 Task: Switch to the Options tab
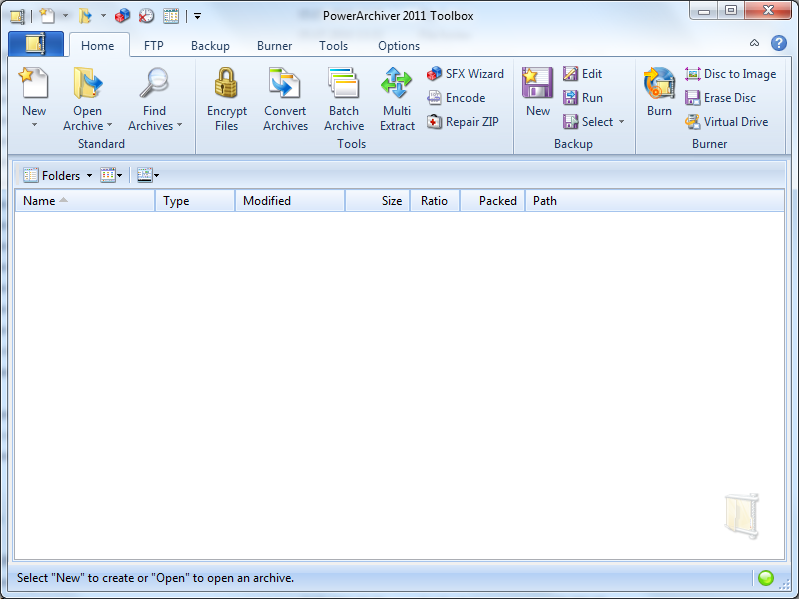tap(398, 46)
